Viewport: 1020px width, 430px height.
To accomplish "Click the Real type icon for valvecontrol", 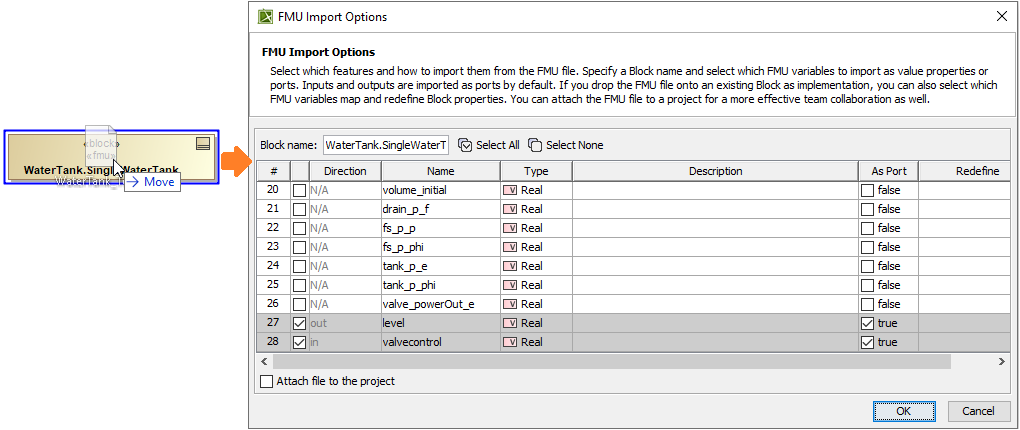I will tap(509, 342).
